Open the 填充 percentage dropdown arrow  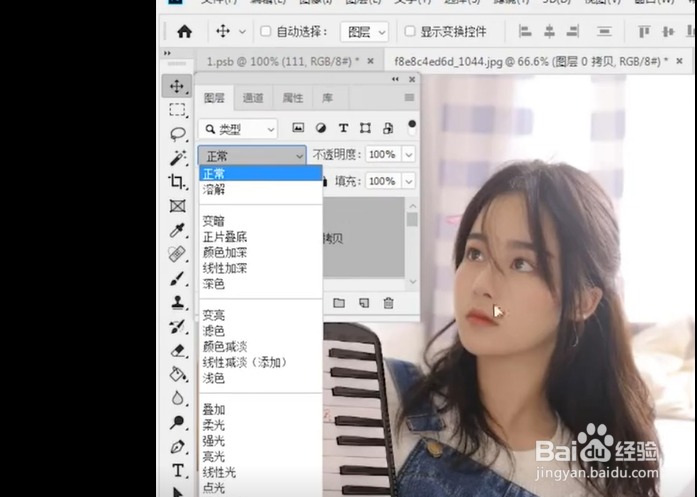pos(409,181)
